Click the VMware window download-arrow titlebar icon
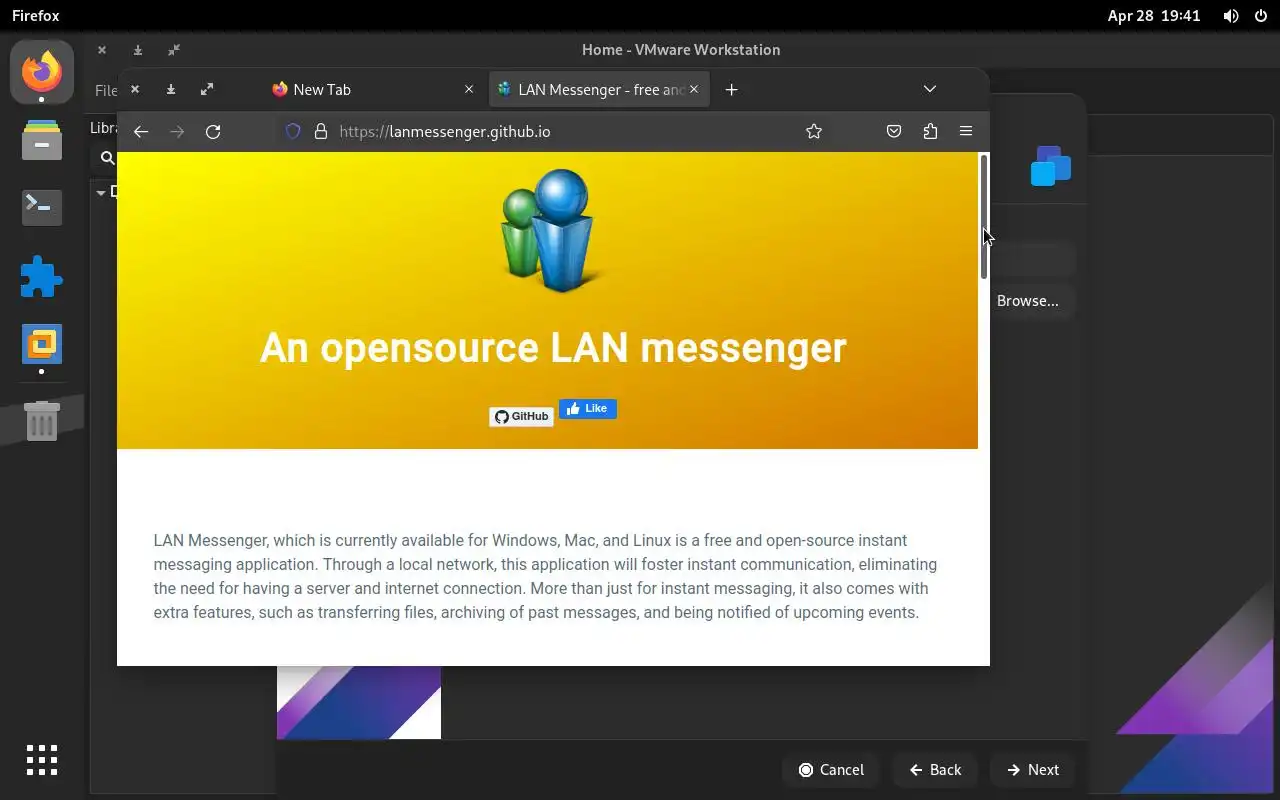Viewport: 1280px width, 800px height. tap(138, 49)
